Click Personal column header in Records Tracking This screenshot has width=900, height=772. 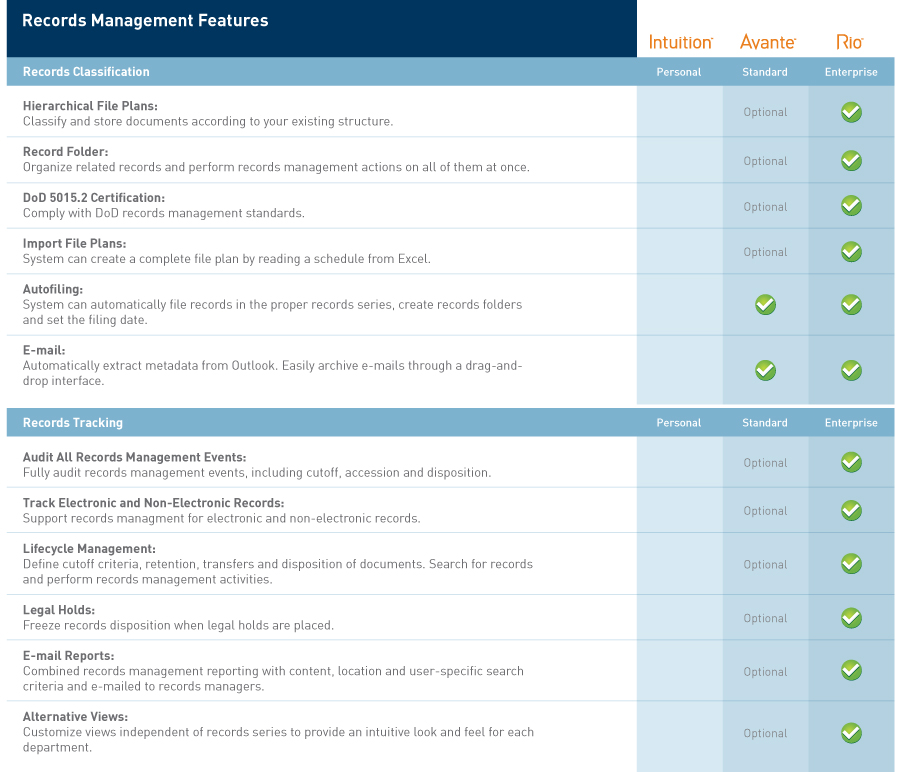[x=679, y=423]
